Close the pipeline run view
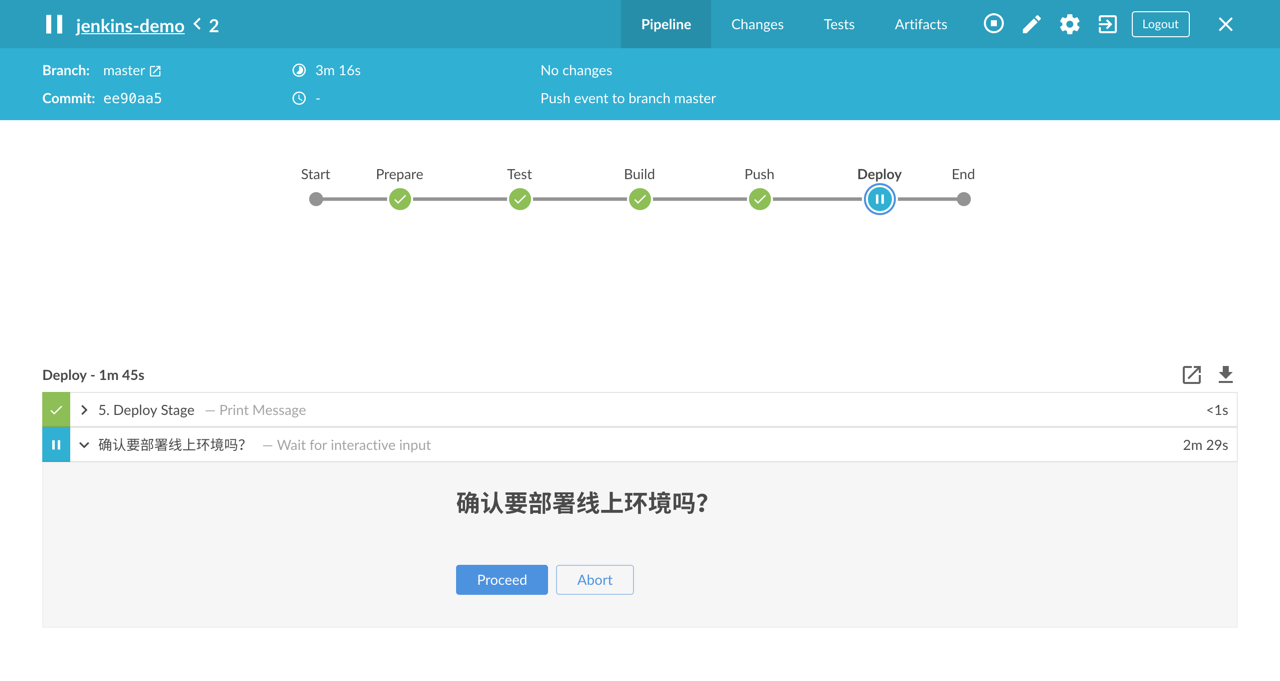 pos(1225,24)
